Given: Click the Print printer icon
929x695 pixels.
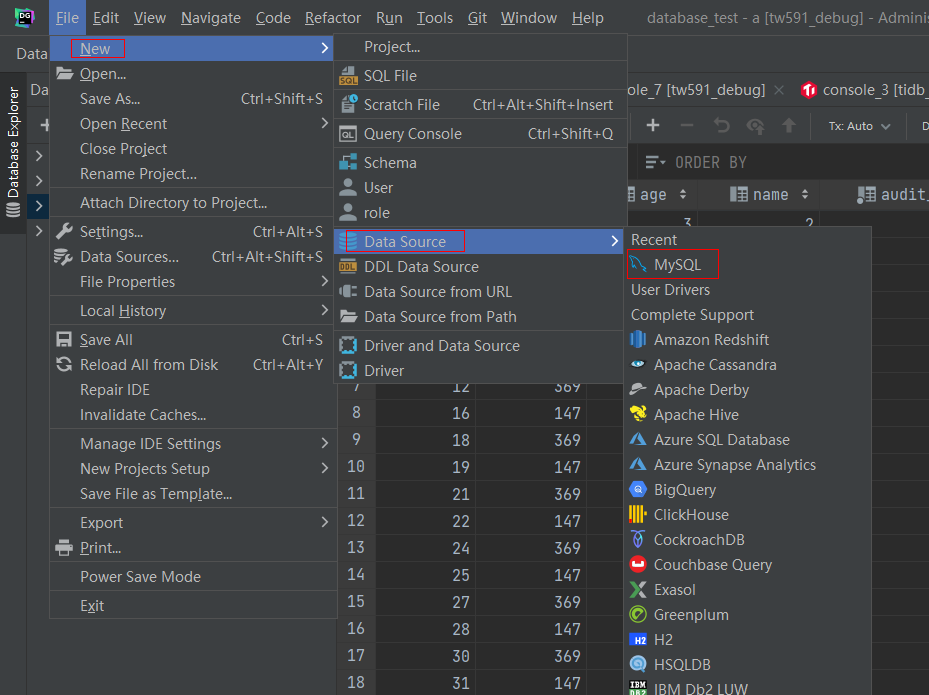Looking at the screenshot, I should pyautogui.click(x=64, y=547).
